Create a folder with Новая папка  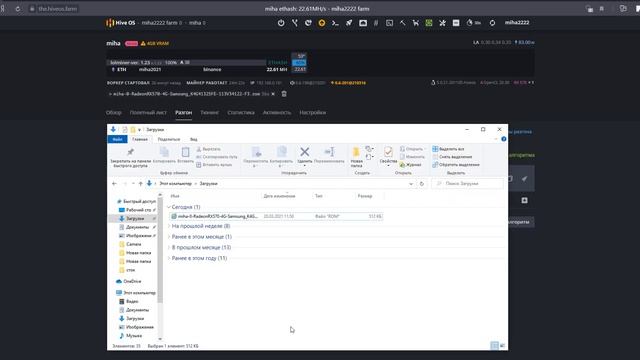[356, 157]
